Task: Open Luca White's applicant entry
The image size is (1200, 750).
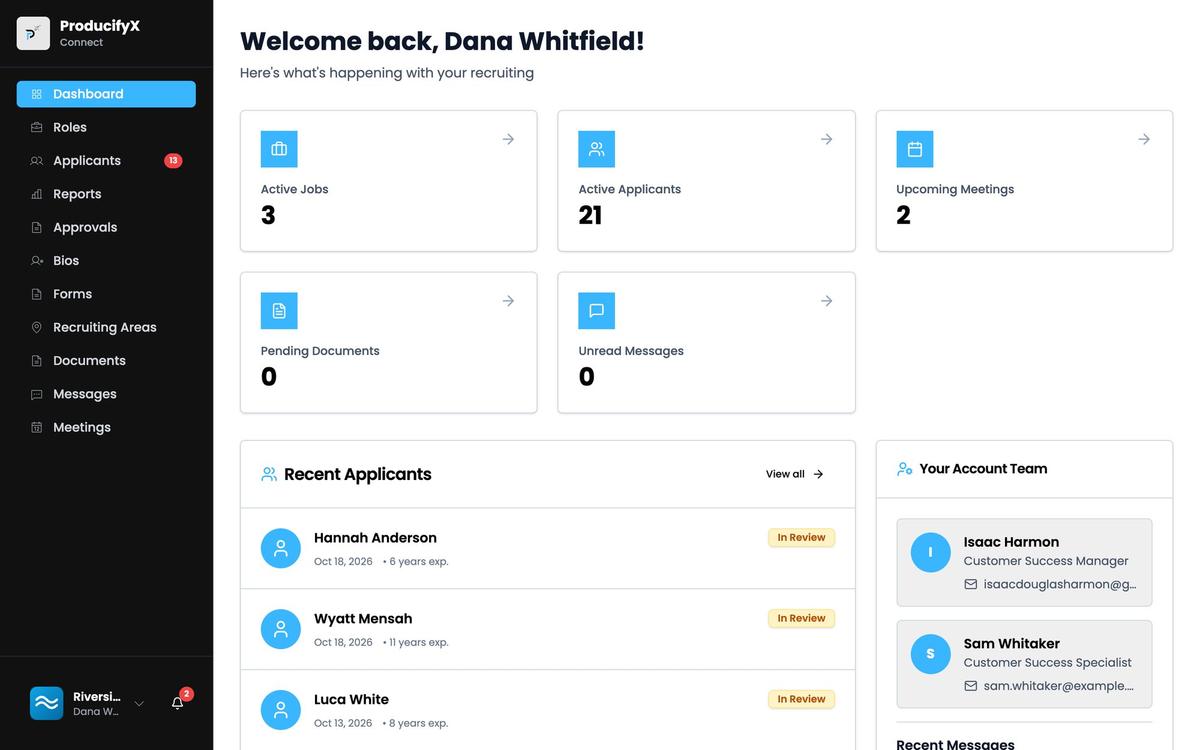Action: (x=548, y=710)
